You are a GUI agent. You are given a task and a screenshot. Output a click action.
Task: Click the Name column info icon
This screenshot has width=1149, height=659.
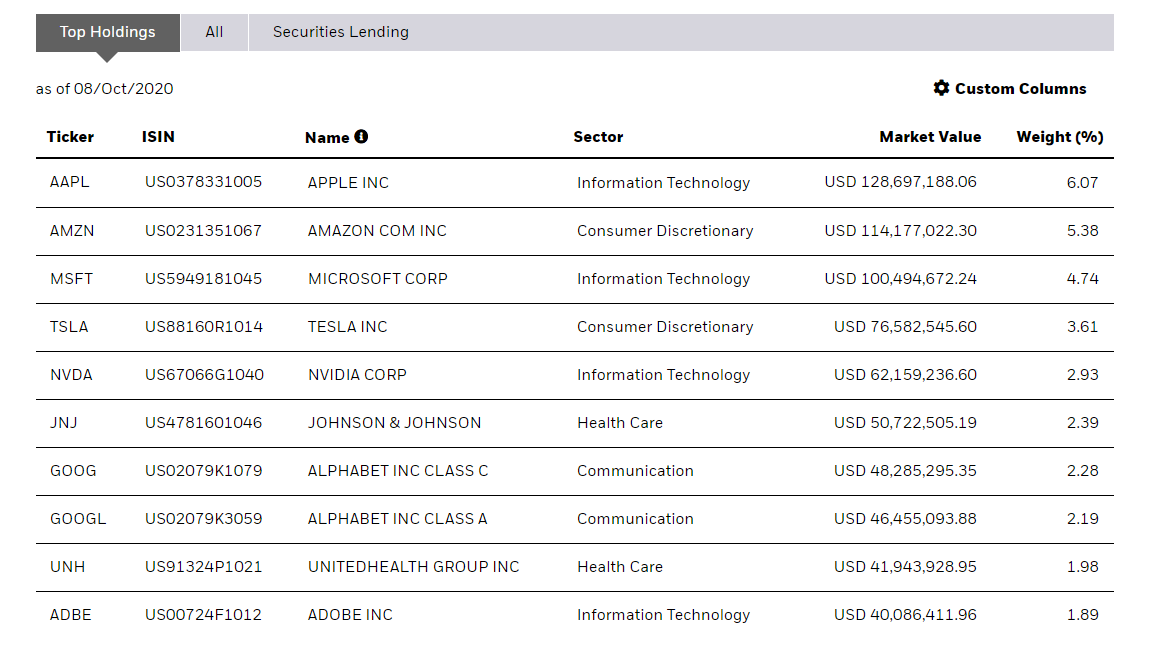click(x=361, y=136)
